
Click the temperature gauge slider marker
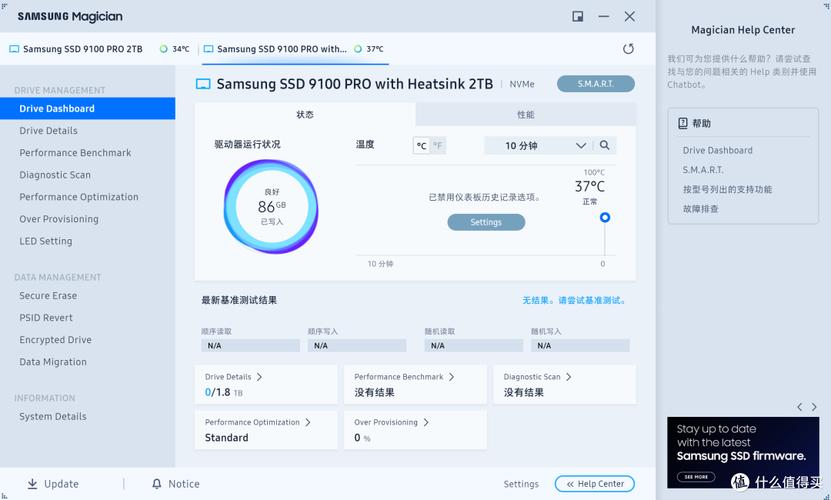[x=604, y=217]
